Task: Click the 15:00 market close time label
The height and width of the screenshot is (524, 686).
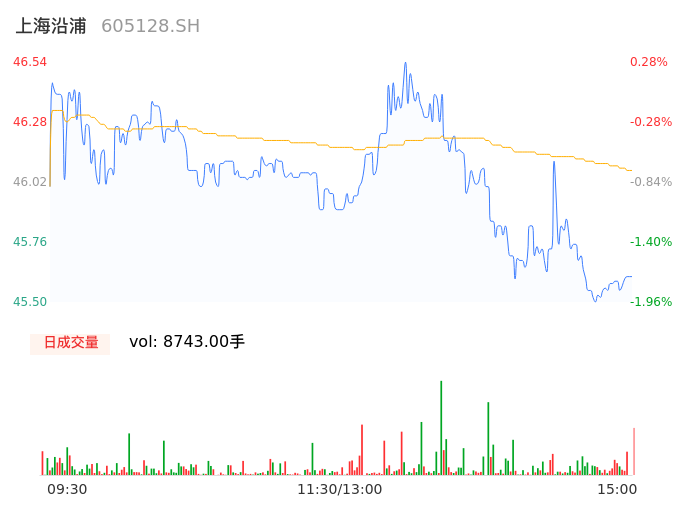Action: [x=617, y=489]
